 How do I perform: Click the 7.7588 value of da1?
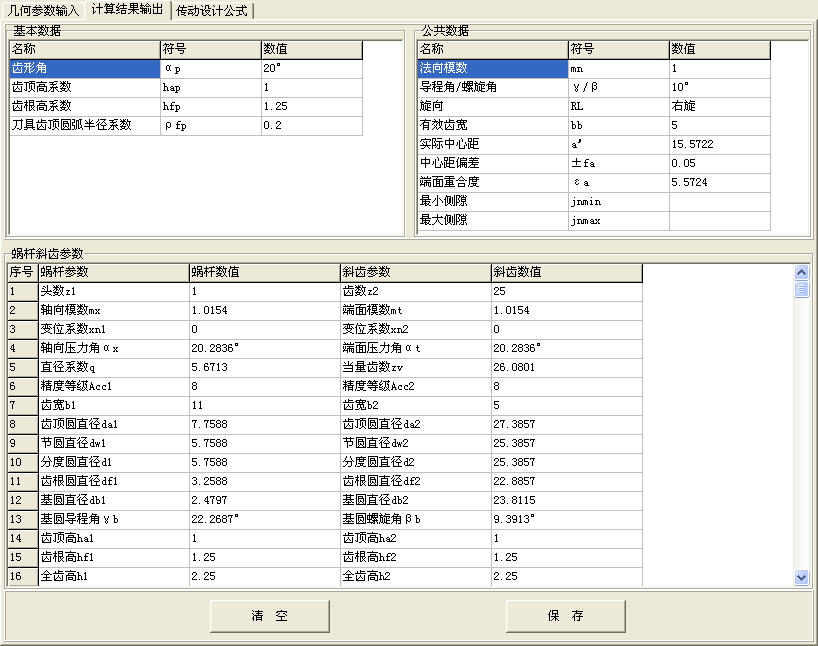[x=264, y=424]
